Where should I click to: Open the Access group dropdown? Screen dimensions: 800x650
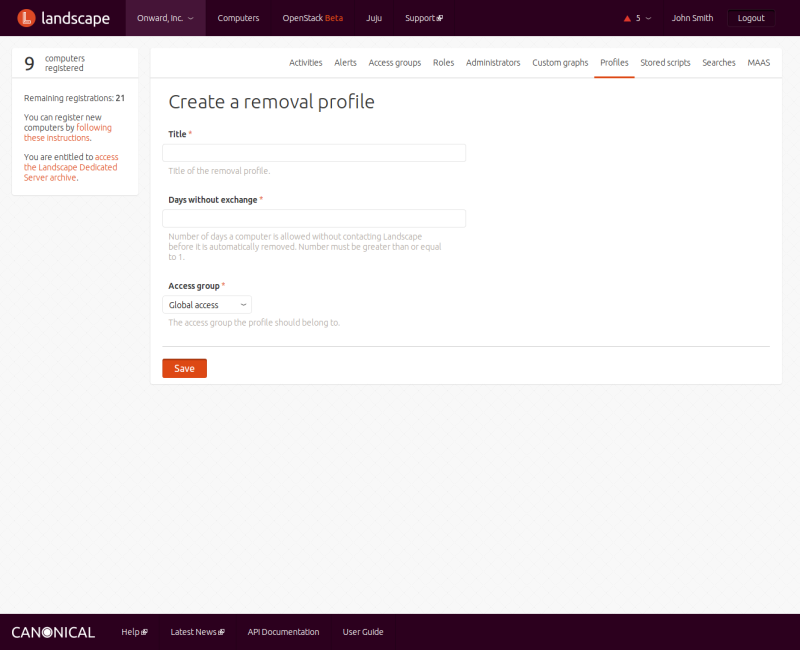tap(207, 305)
